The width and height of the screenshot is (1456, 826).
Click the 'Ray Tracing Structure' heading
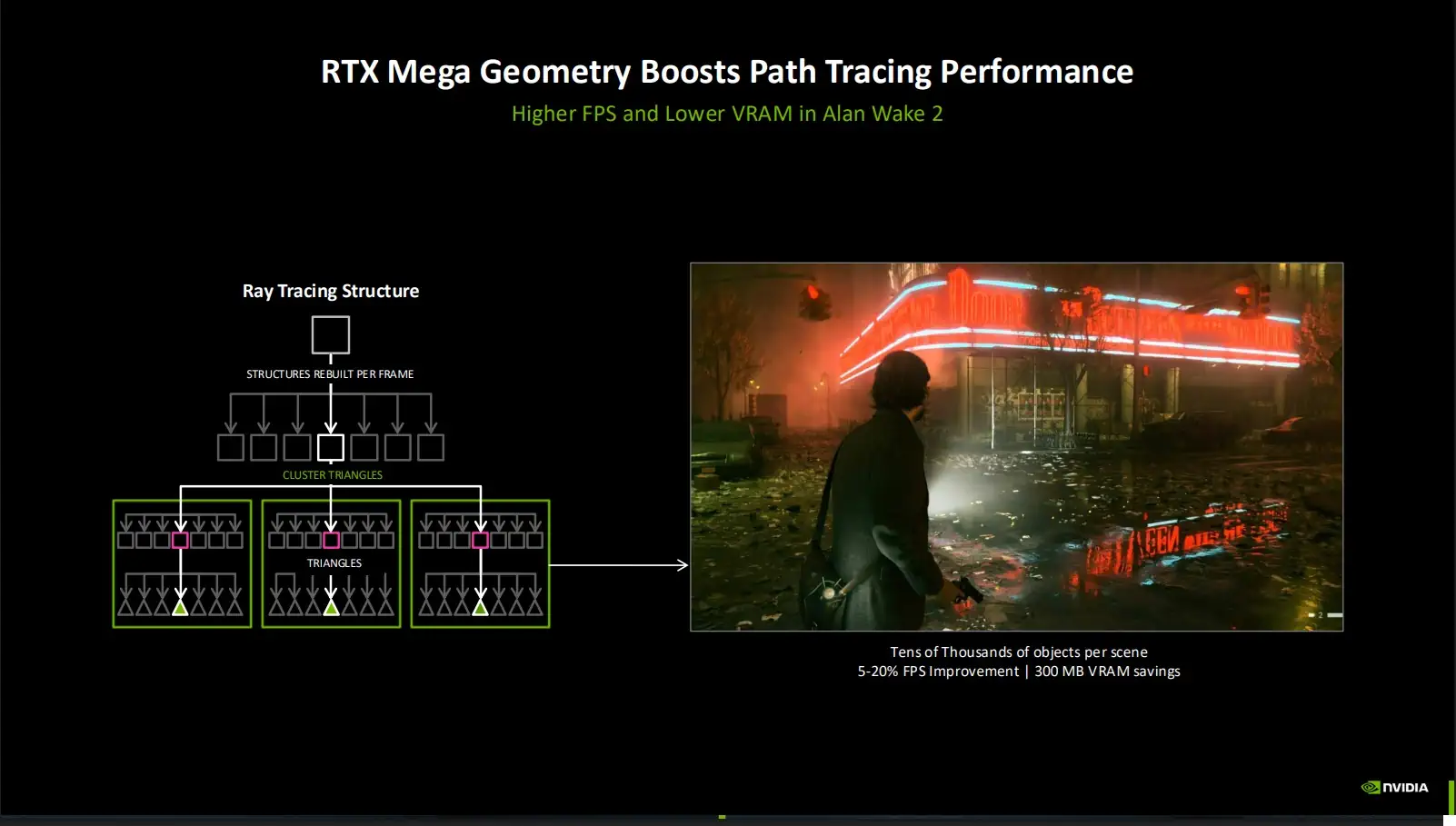pyautogui.click(x=331, y=291)
